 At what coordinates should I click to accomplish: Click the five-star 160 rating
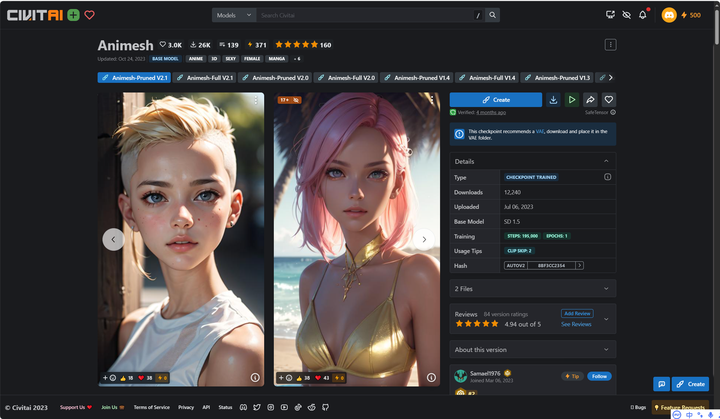coord(303,45)
